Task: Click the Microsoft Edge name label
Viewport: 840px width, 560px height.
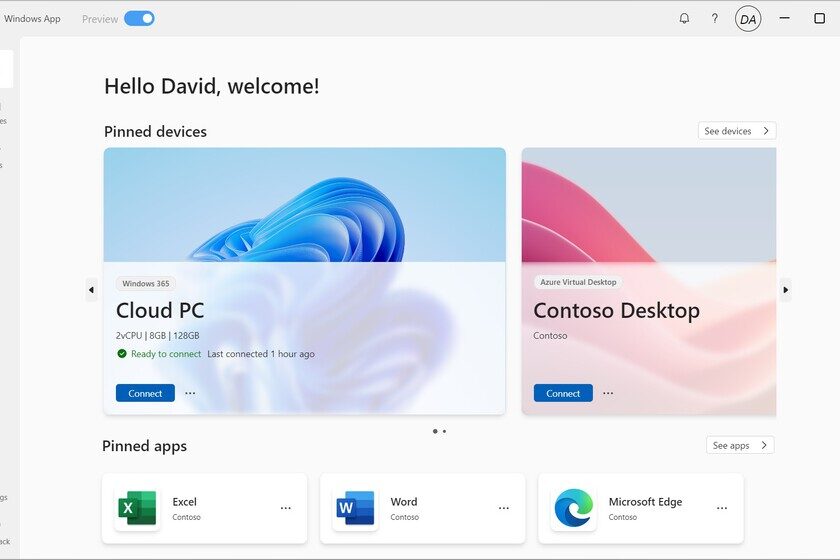Action: [645, 502]
